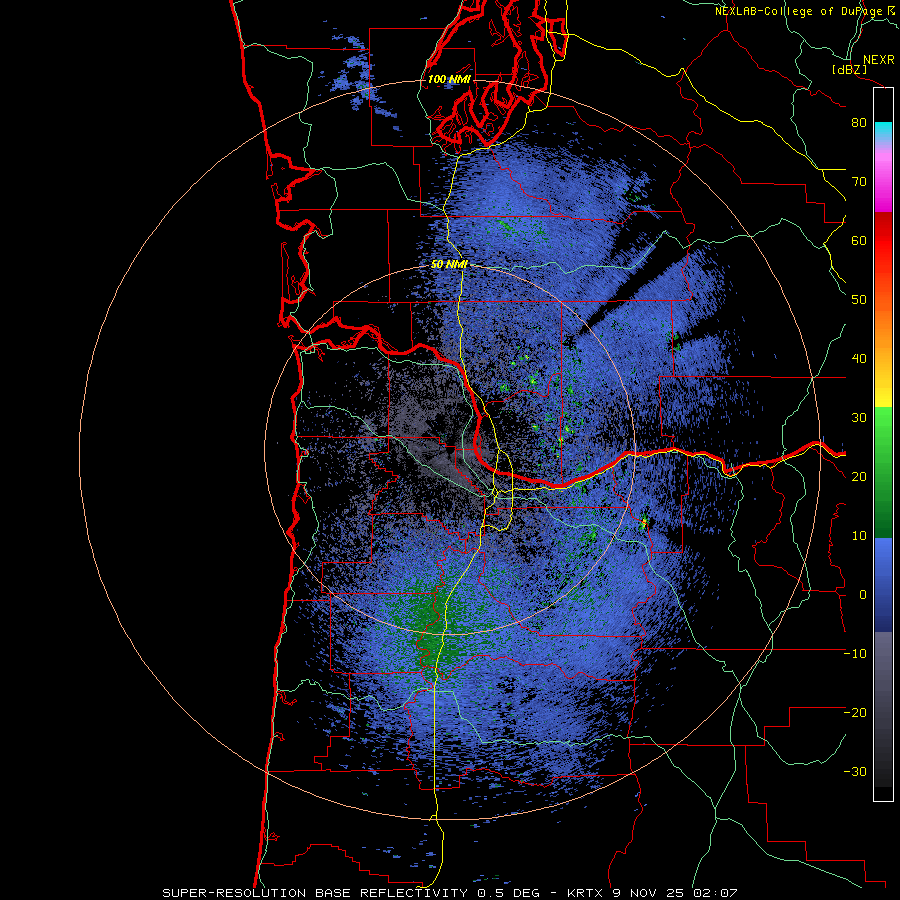Click the 80 dBZ scale value
The height and width of the screenshot is (900, 900).
(x=859, y=122)
